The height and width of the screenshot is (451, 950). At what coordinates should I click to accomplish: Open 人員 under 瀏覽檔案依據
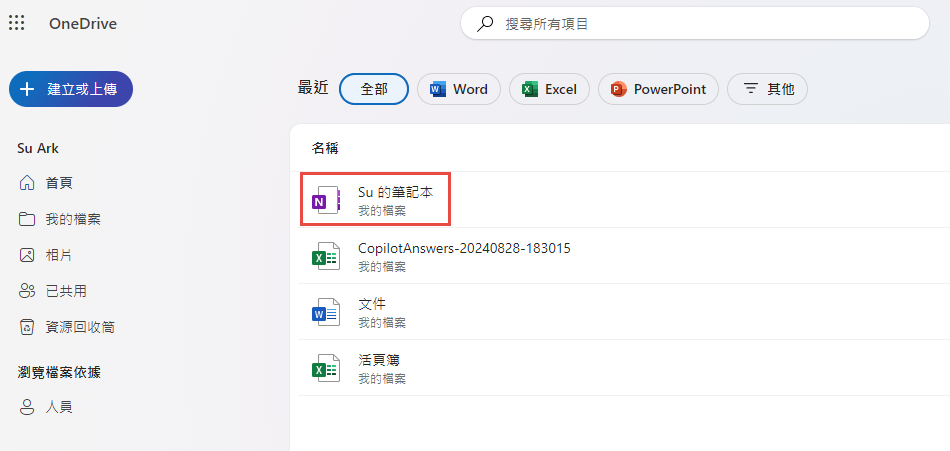(x=59, y=407)
